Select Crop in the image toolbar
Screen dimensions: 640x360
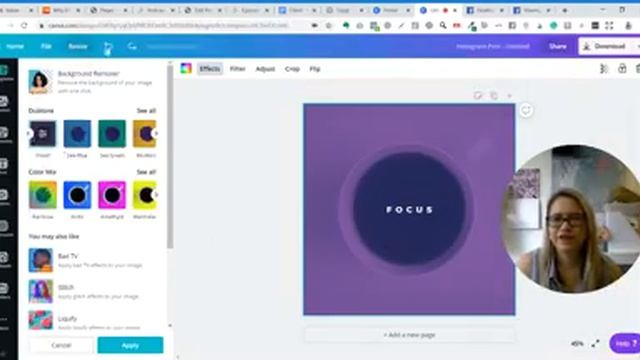[x=292, y=69]
